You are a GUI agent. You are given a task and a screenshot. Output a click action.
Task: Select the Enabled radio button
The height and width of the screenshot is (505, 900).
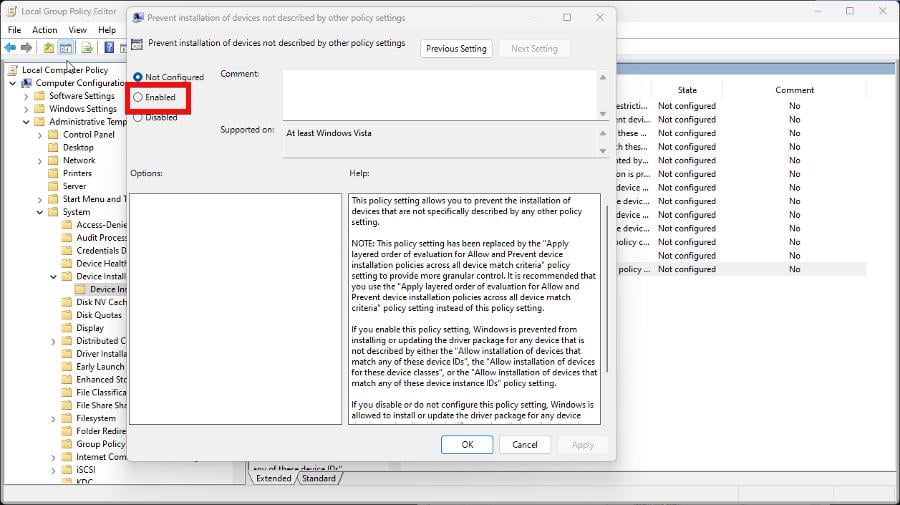[138, 98]
